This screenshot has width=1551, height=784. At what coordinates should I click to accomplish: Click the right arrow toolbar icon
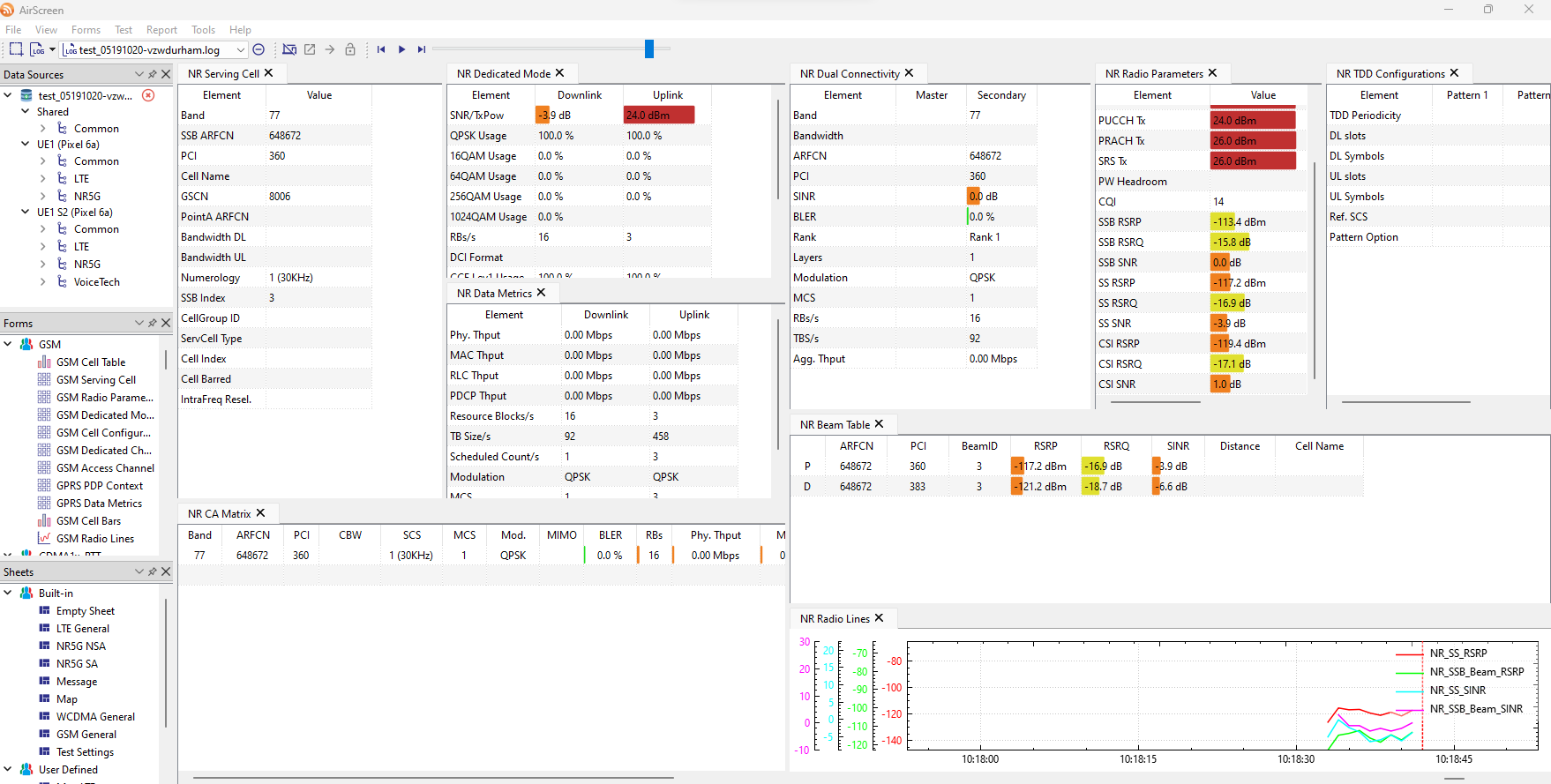pyautogui.click(x=330, y=49)
